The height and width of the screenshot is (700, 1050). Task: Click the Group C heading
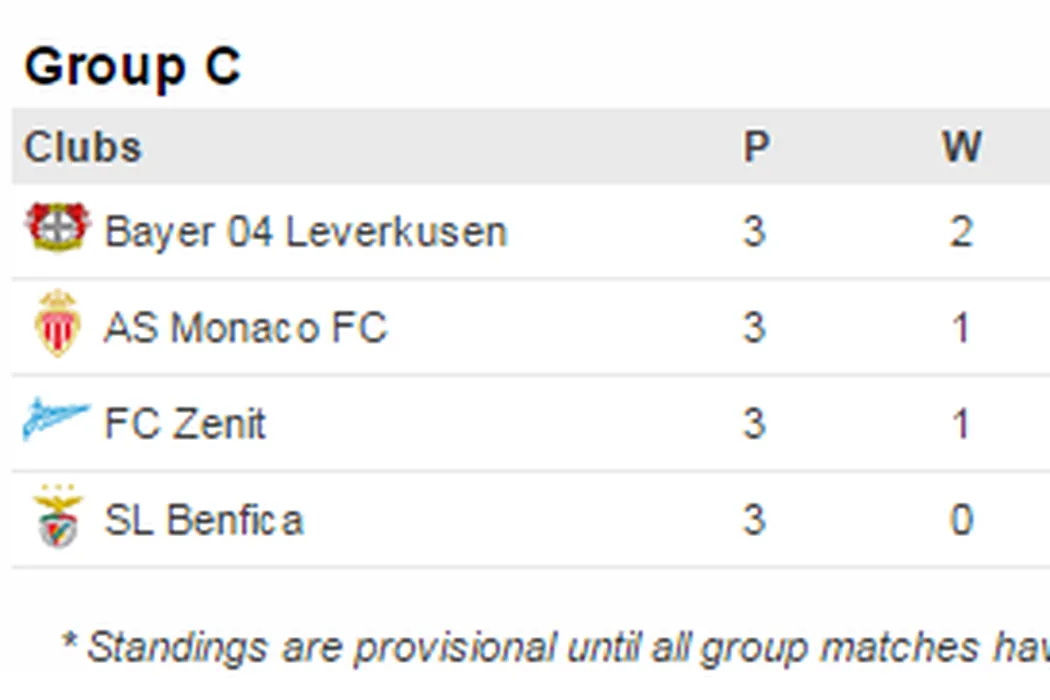[x=132, y=67]
